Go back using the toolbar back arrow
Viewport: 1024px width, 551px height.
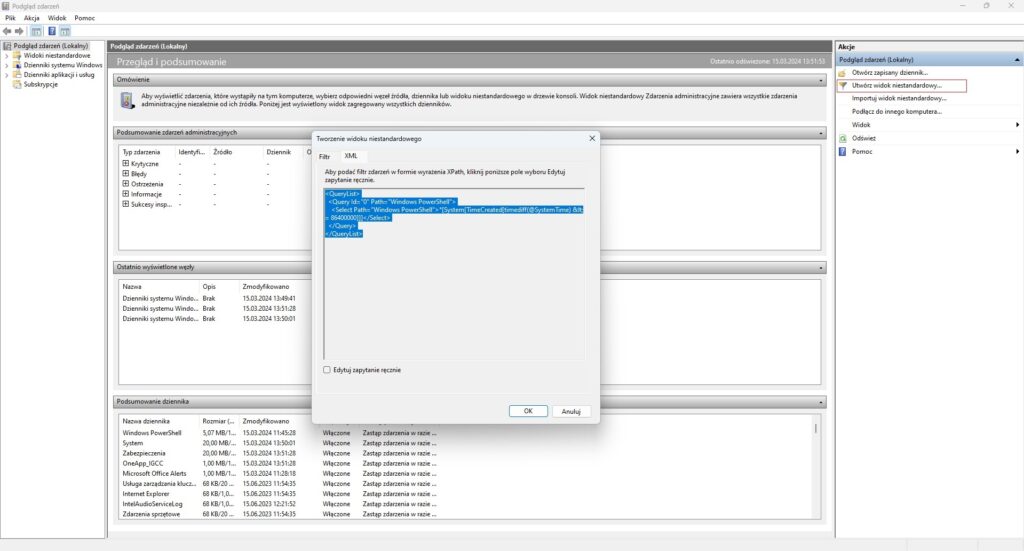(7, 31)
